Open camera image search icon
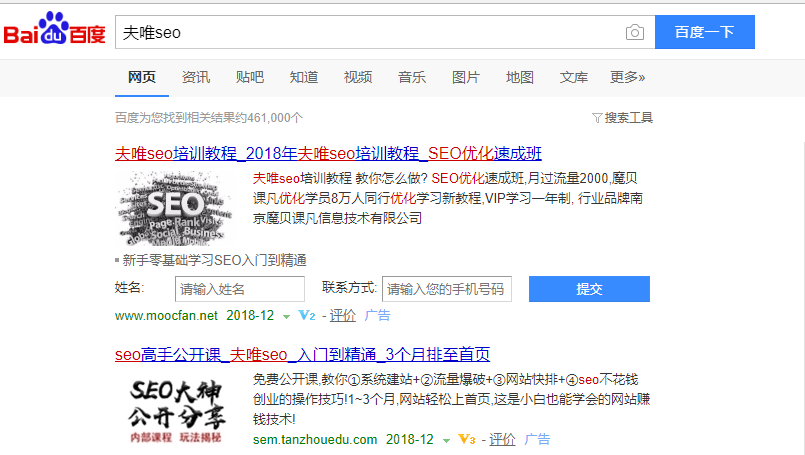805x455 pixels. pyautogui.click(x=635, y=32)
